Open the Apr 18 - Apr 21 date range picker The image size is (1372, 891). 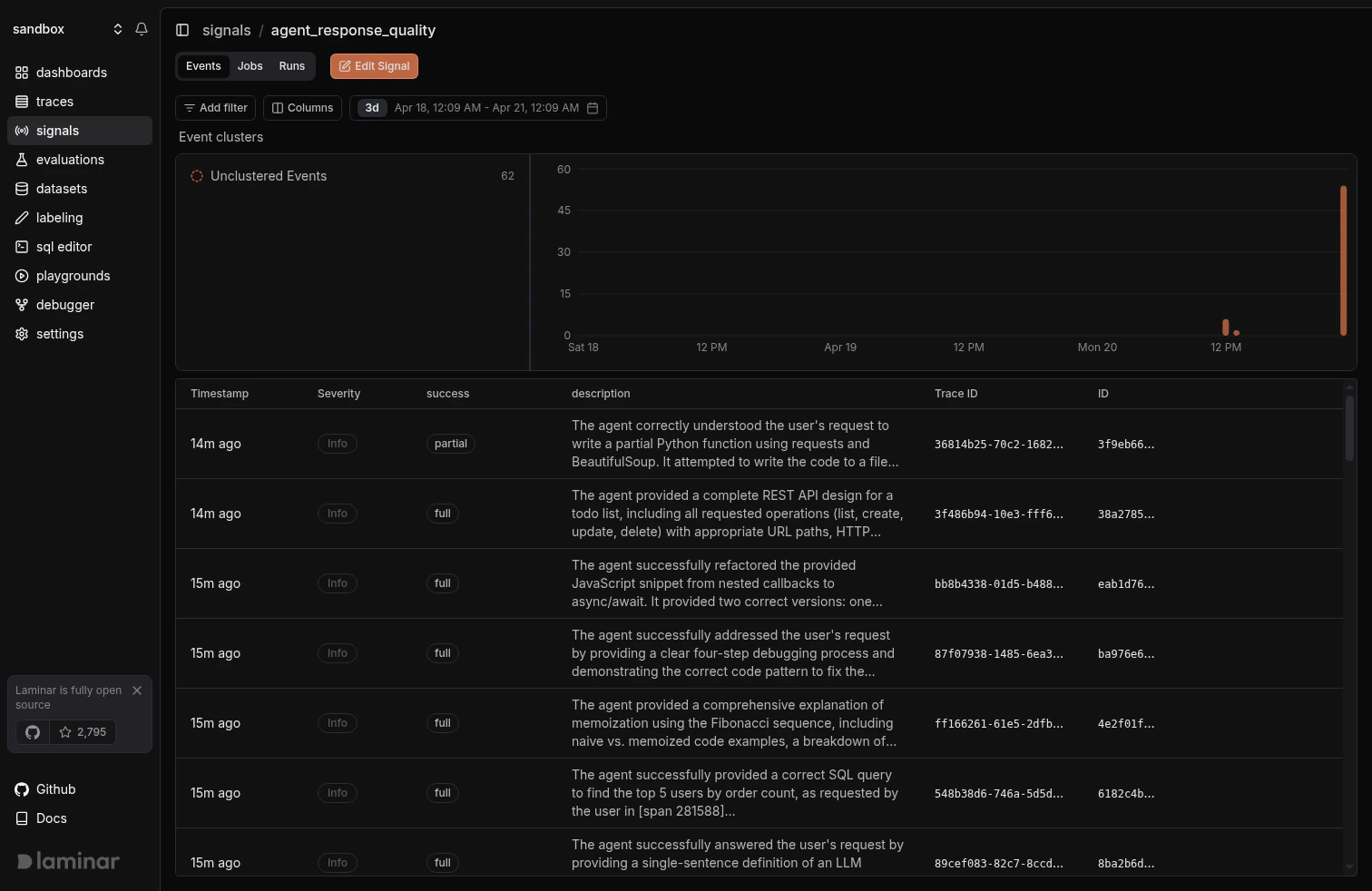pyautogui.click(x=478, y=107)
